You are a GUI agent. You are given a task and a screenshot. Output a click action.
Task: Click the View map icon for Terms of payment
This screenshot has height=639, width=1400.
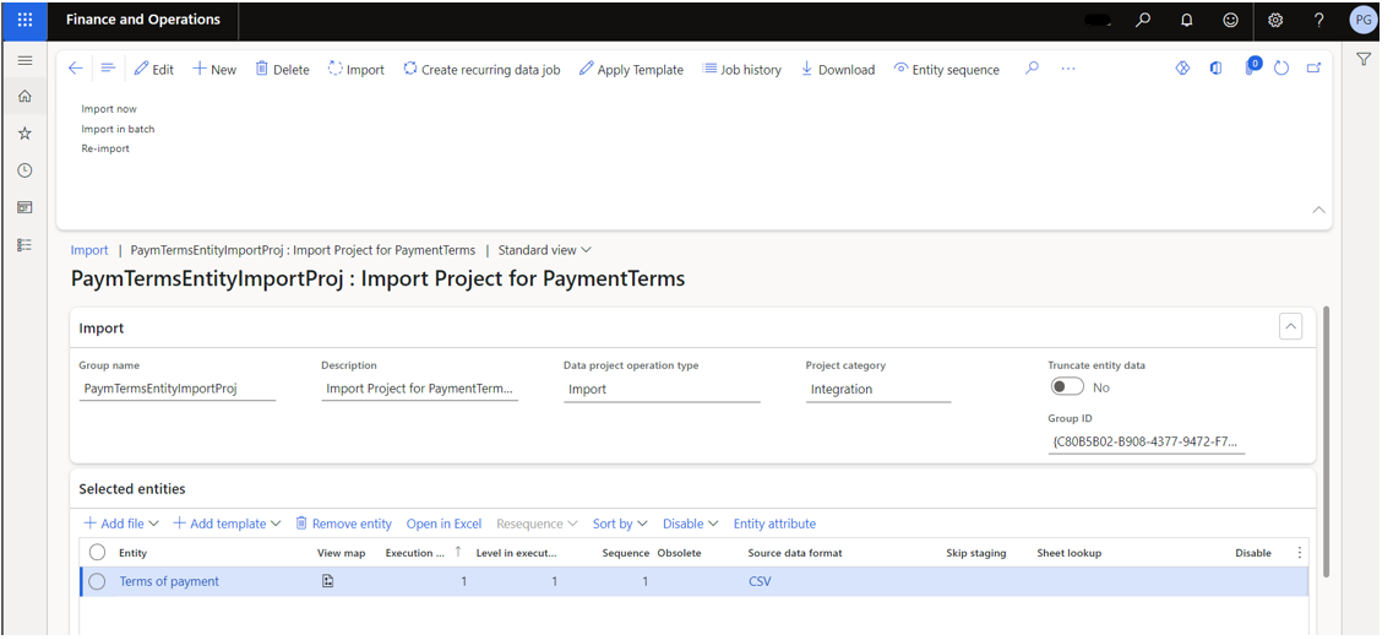[328, 581]
